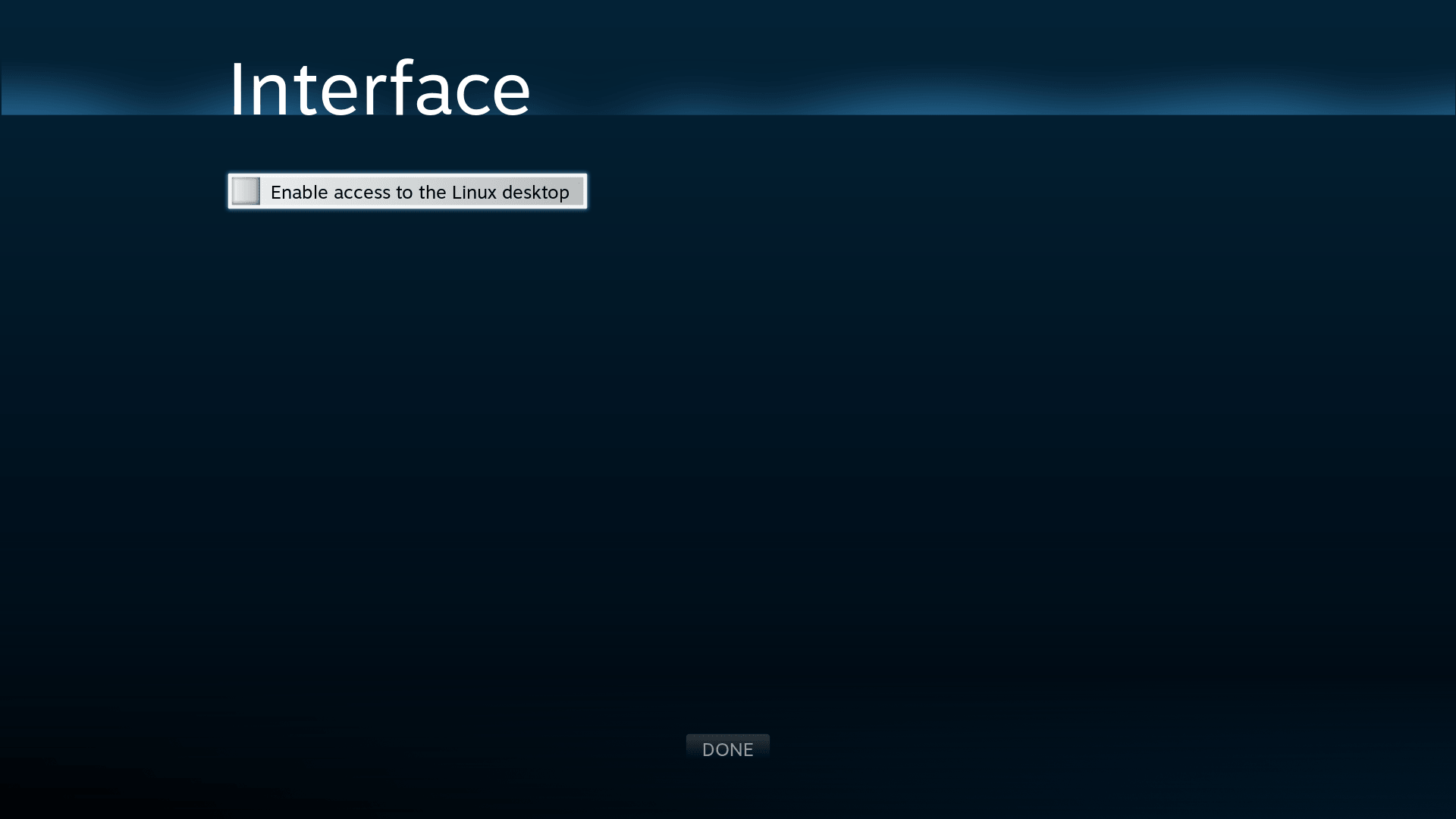Click the word 'desktop' in the checkbox label
The image size is (1456, 819).
[x=535, y=192]
